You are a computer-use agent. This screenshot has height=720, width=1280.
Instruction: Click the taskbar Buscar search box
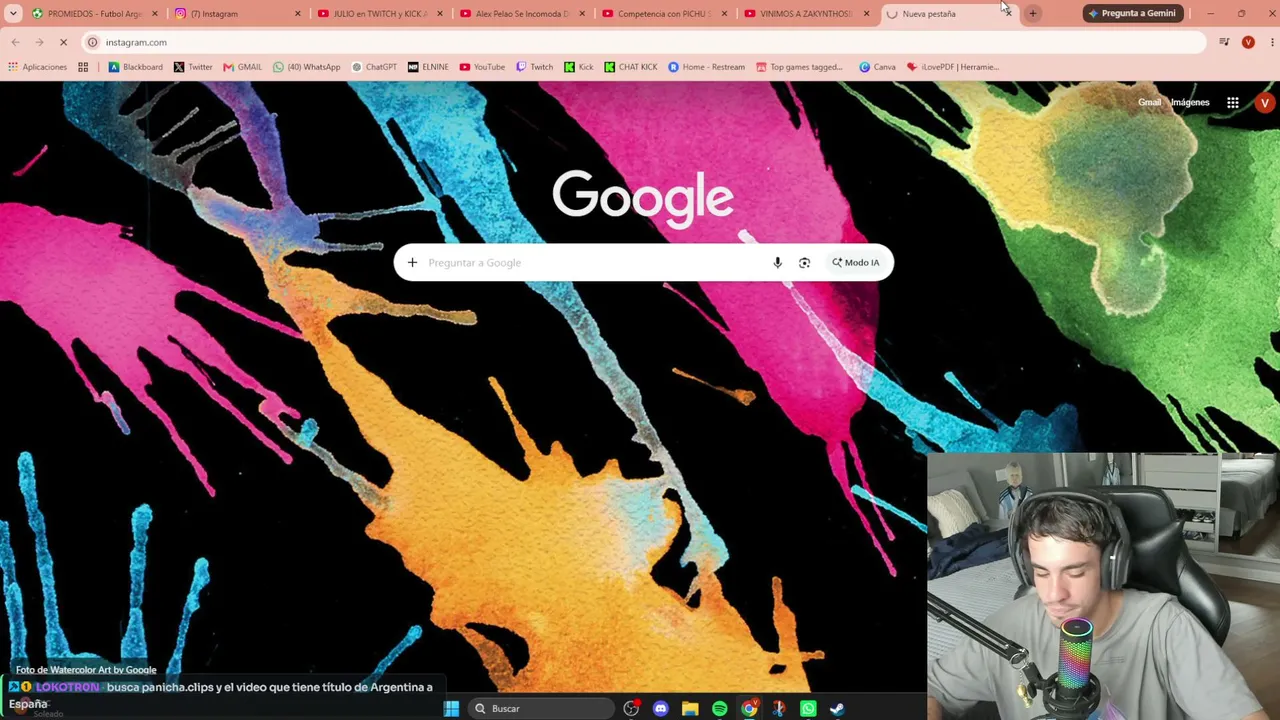click(541, 709)
